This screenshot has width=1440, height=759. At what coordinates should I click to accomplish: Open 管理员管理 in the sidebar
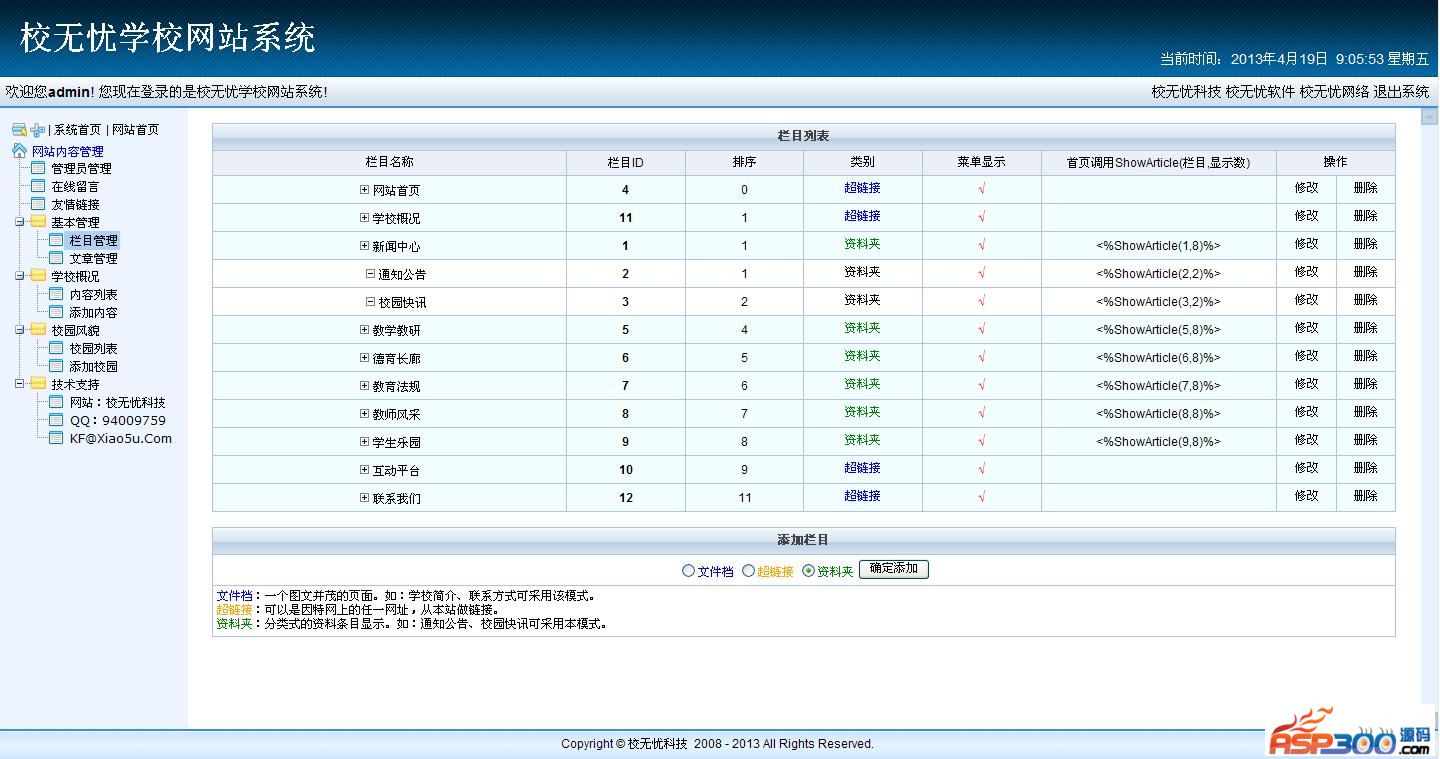[81, 169]
